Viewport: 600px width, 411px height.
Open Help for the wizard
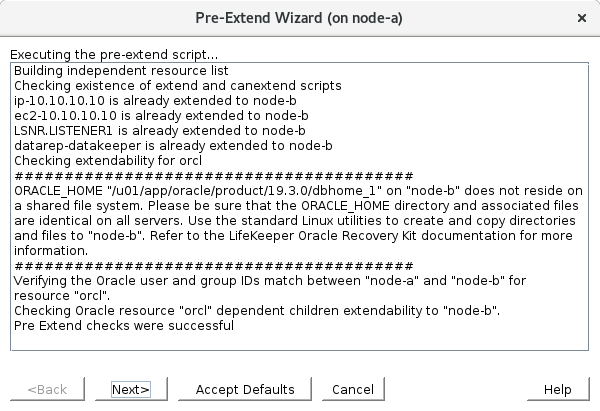click(557, 389)
